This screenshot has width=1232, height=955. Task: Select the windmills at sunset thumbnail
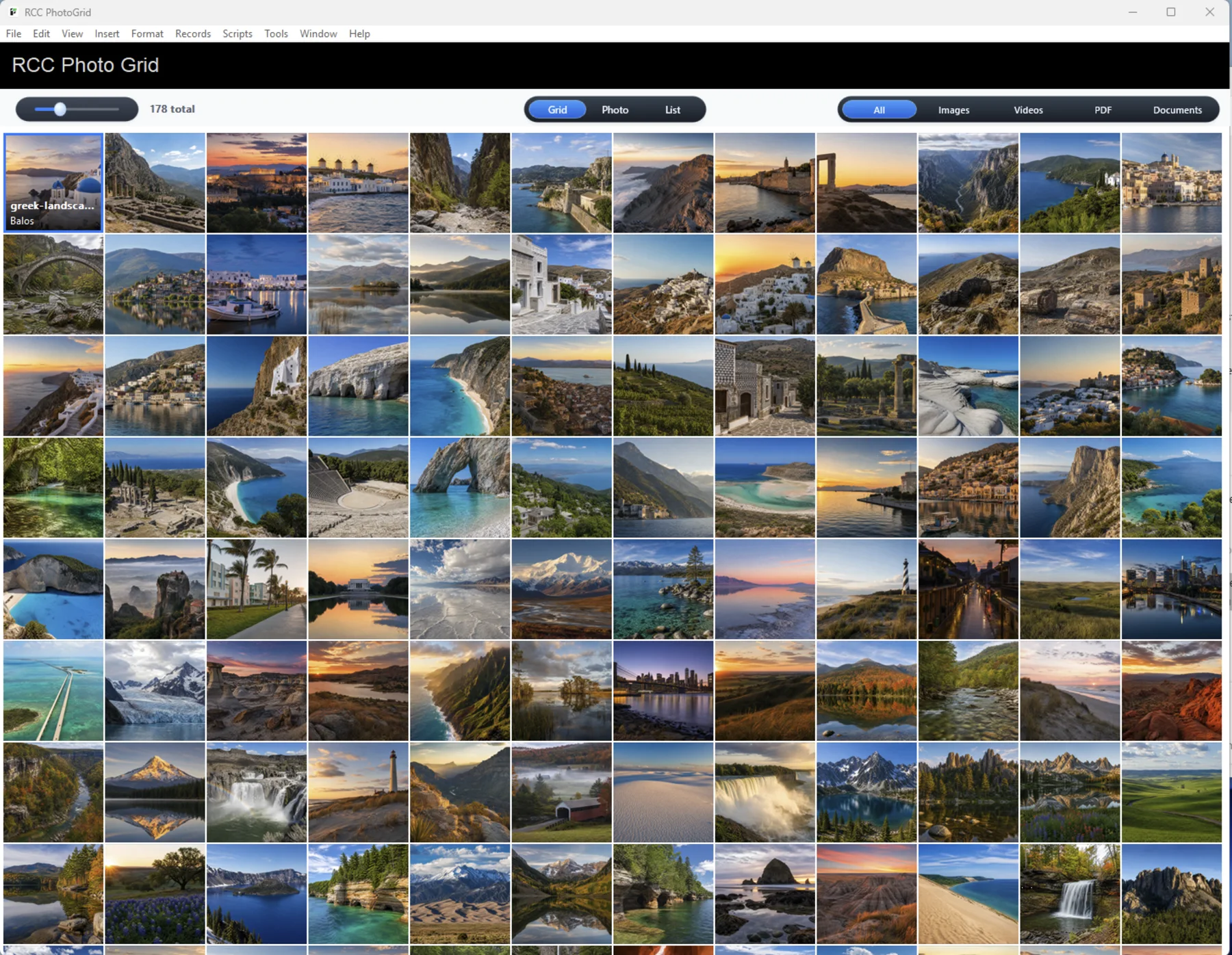pos(358,183)
